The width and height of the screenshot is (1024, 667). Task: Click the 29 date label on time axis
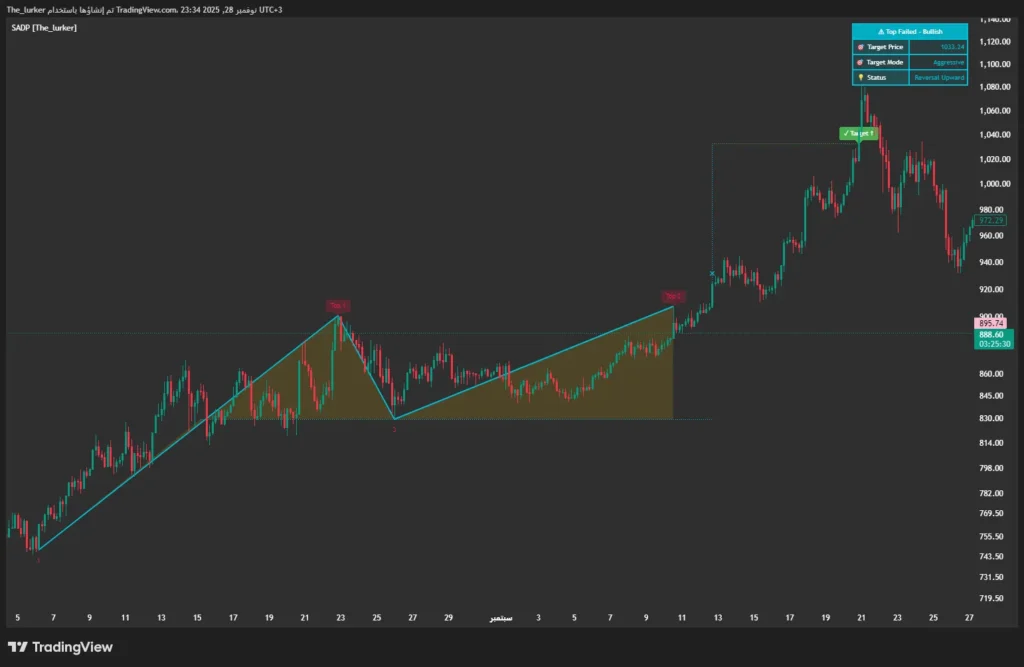(x=448, y=617)
